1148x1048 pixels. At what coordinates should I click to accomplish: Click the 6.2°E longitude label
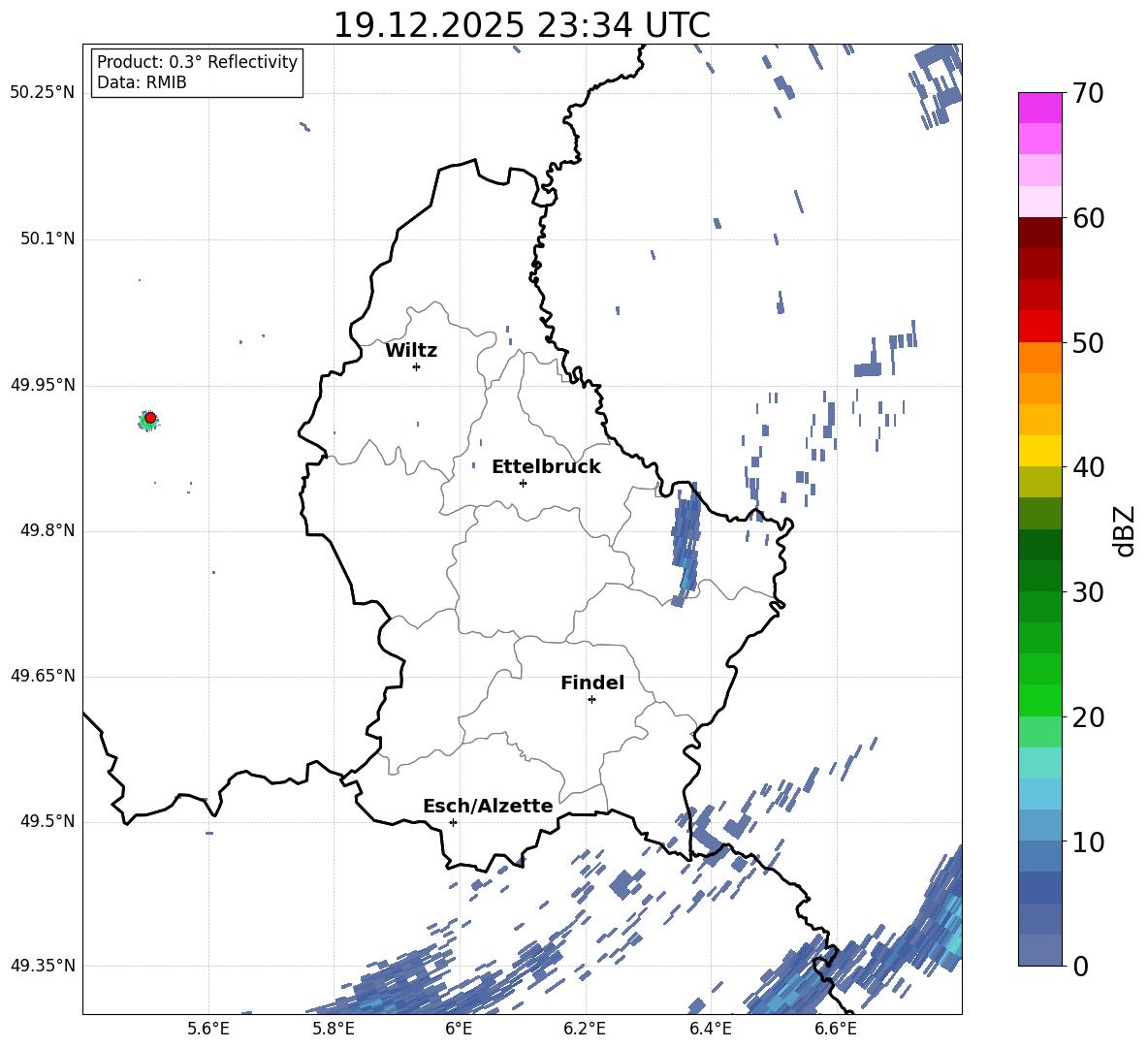(x=585, y=1030)
